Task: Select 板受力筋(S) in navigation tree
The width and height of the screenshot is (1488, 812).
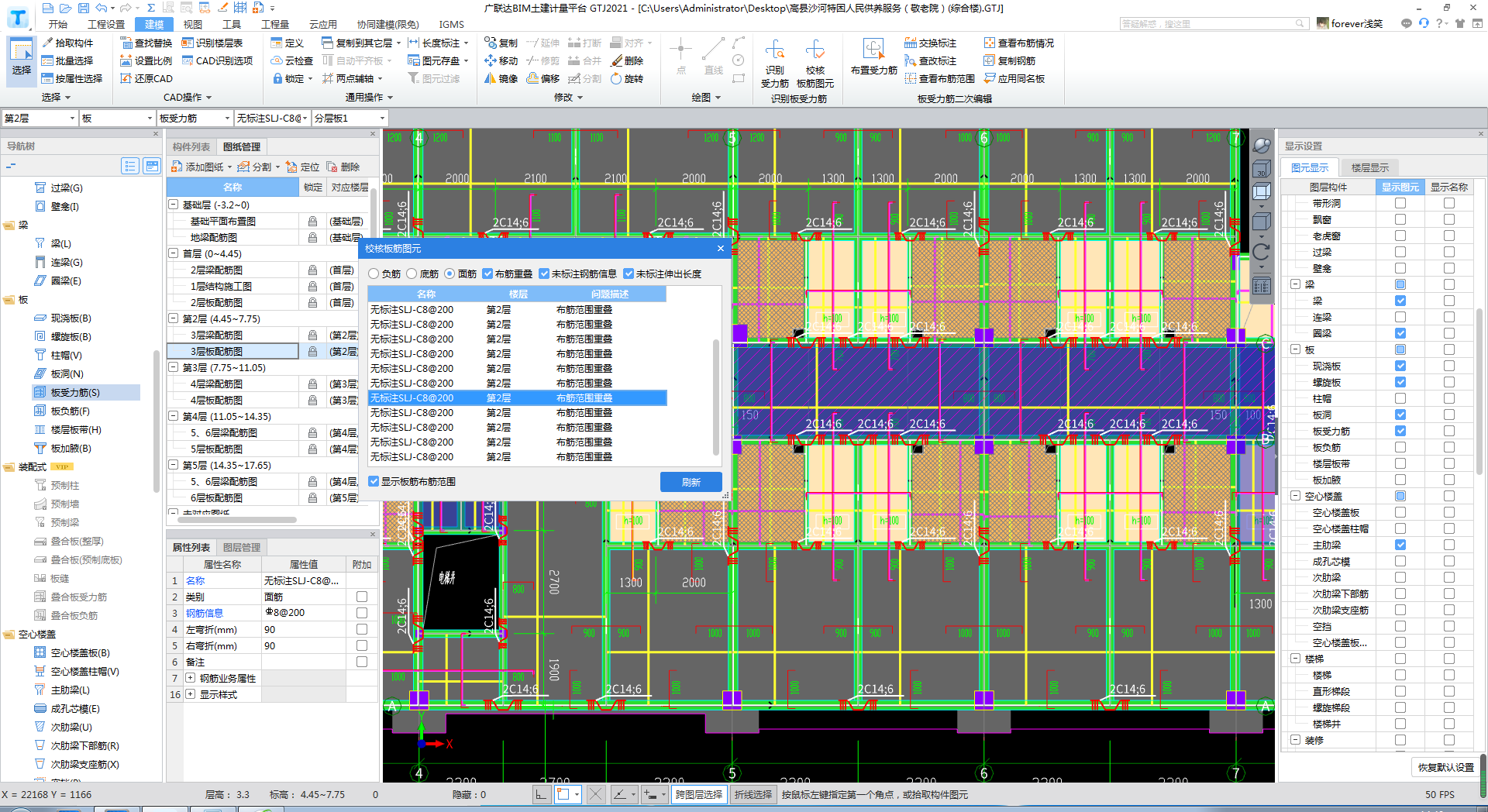Action: pyautogui.click(x=75, y=393)
